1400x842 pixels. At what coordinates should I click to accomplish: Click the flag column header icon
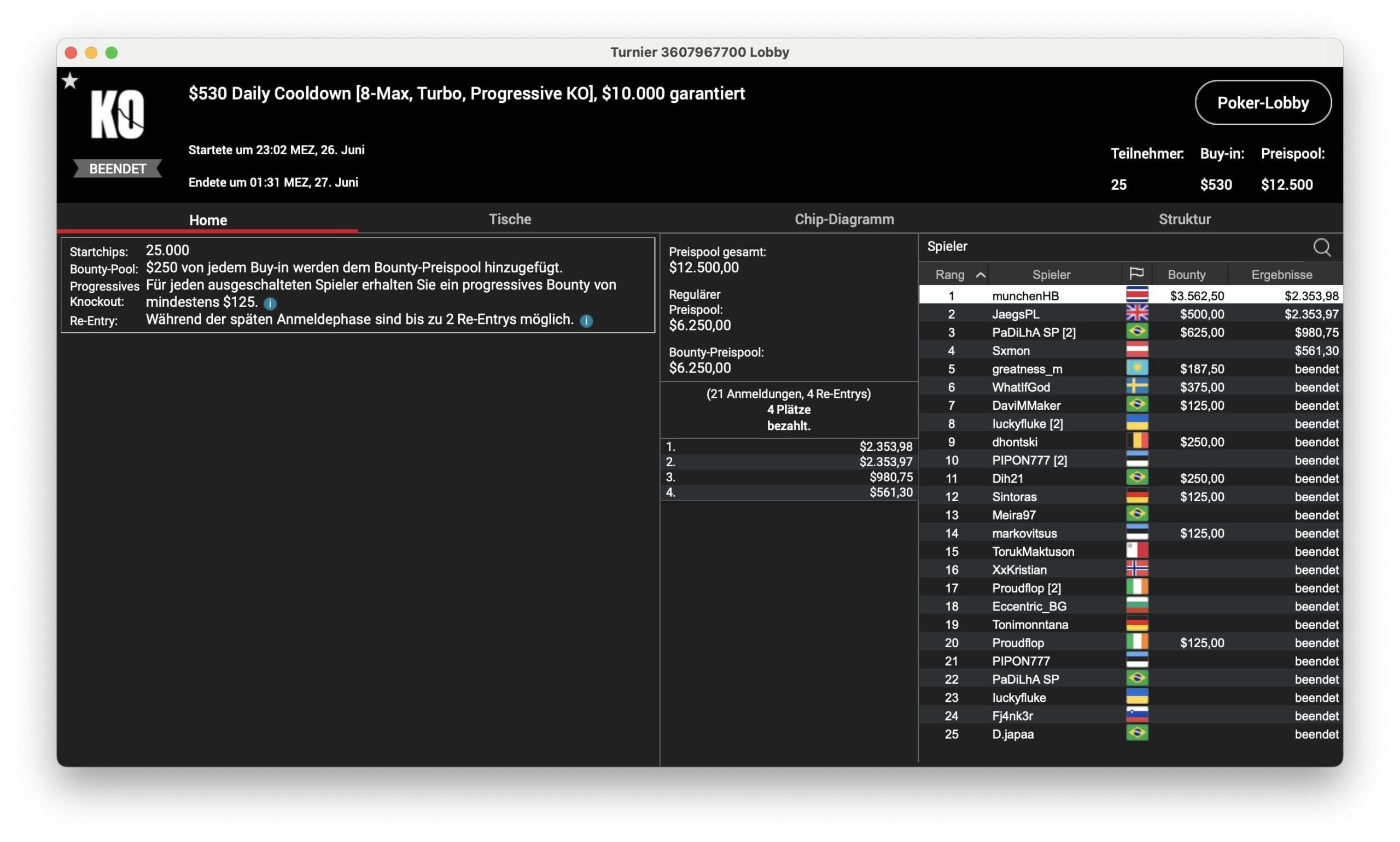(x=1136, y=274)
